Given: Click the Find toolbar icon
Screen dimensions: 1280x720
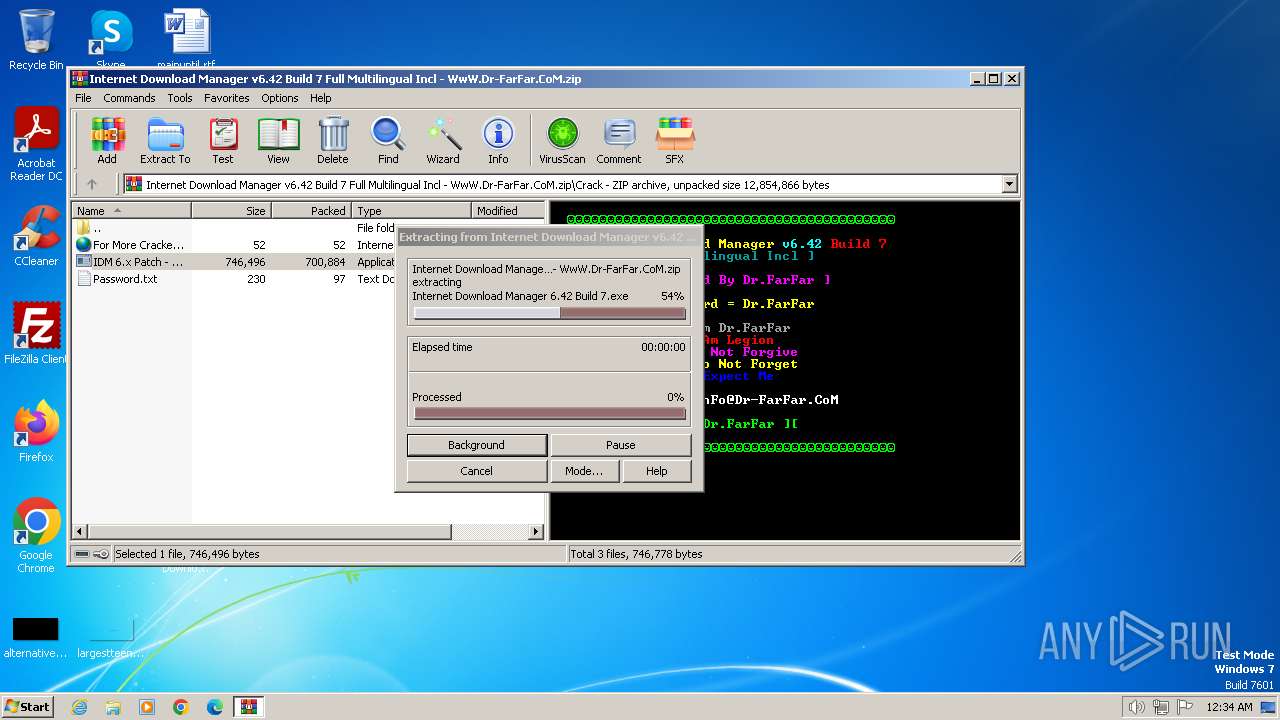Looking at the screenshot, I should [388, 140].
